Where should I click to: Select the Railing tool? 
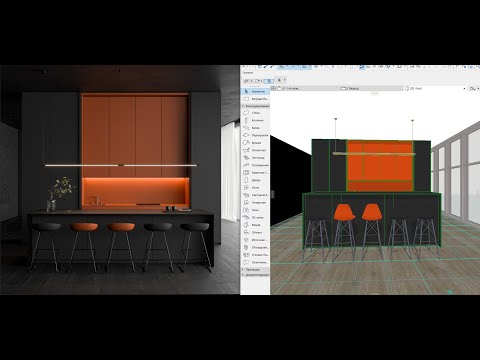click(255, 165)
